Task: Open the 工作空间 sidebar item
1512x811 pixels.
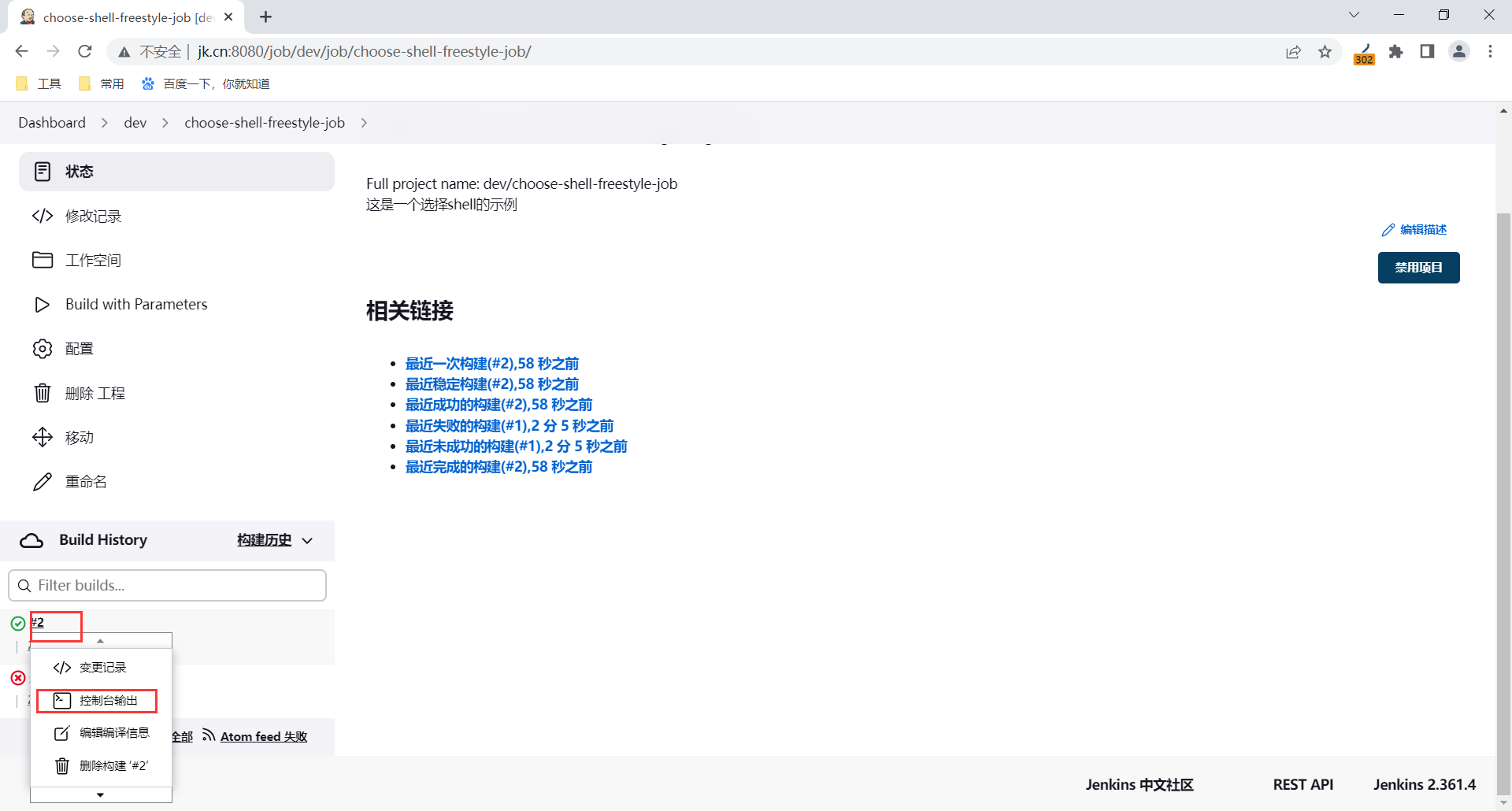Action: (176, 260)
